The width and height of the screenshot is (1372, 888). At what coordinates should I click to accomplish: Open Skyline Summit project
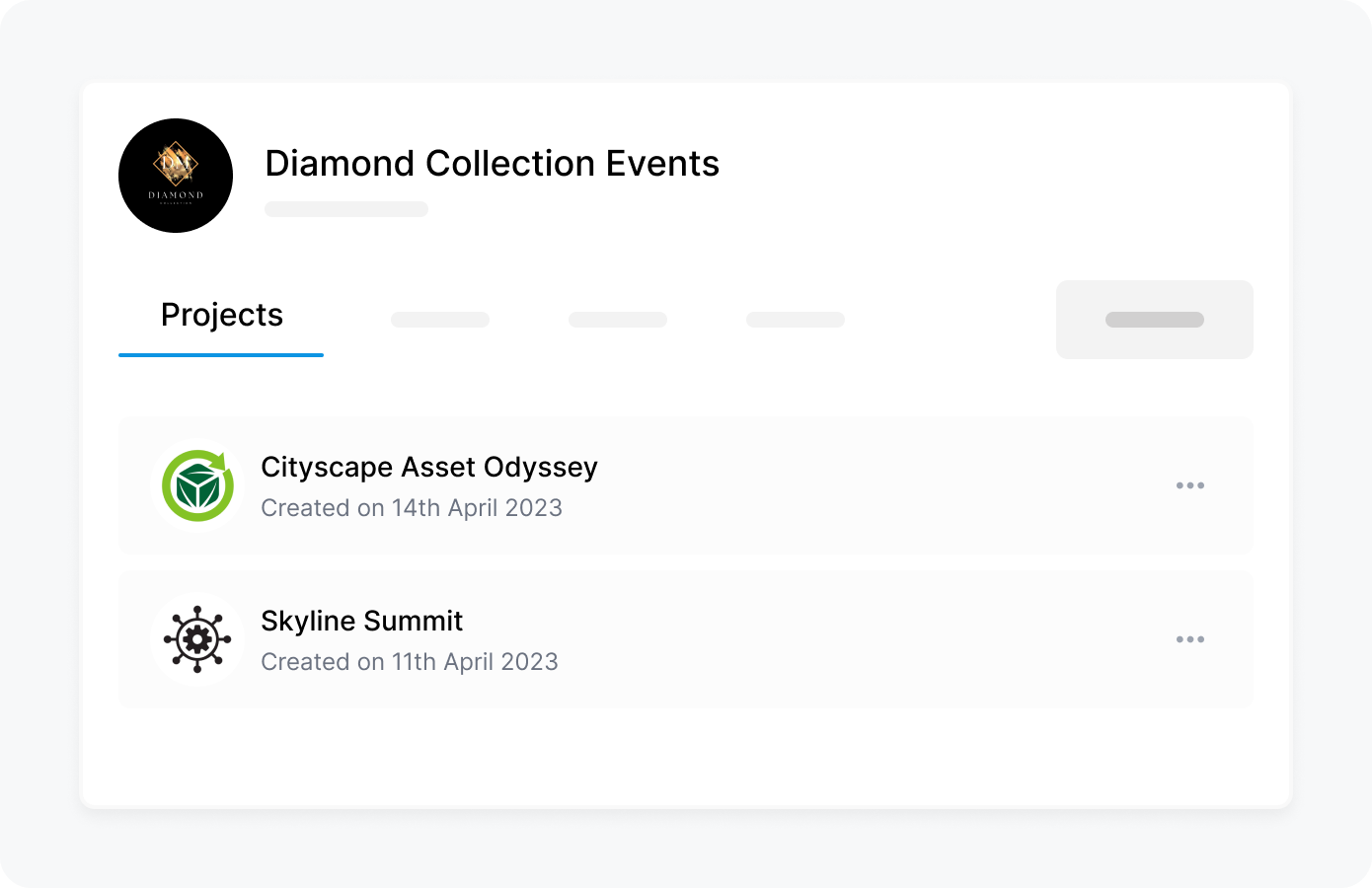[x=361, y=621]
